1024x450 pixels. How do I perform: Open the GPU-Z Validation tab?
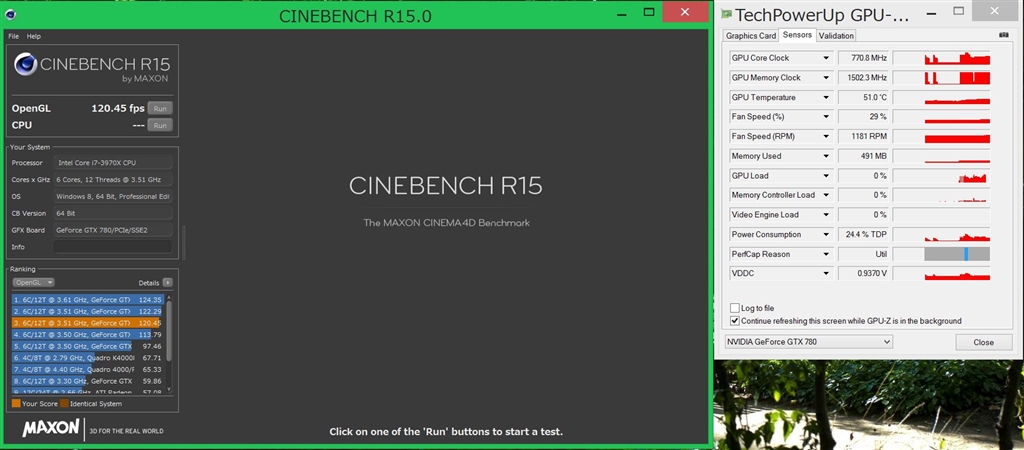click(836, 36)
